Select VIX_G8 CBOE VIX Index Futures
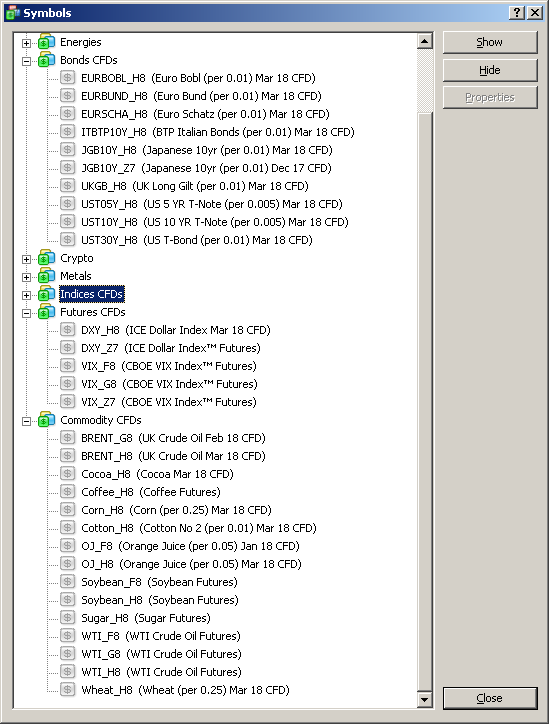The image size is (549, 724). click(169, 384)
